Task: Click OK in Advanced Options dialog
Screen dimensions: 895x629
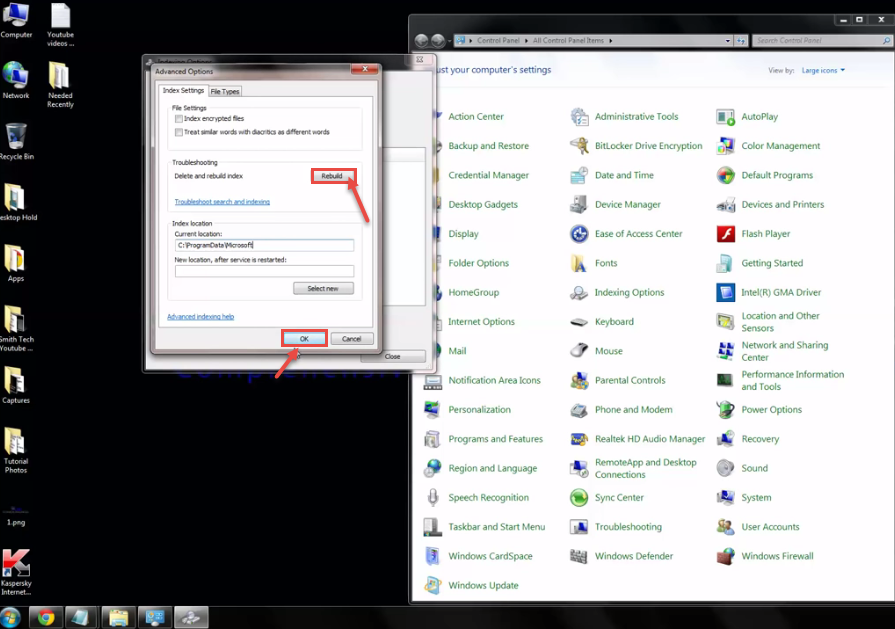Action: tap(304, 338)
